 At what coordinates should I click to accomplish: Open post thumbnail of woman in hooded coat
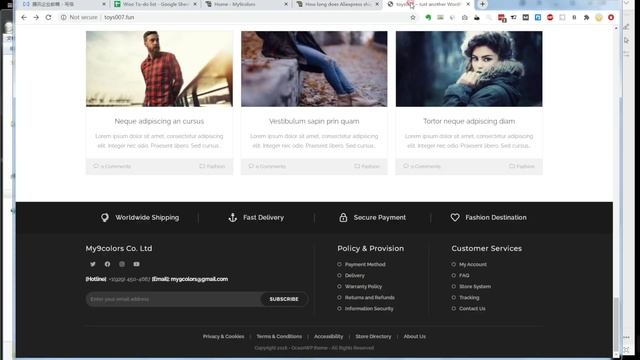click(469, 69)
